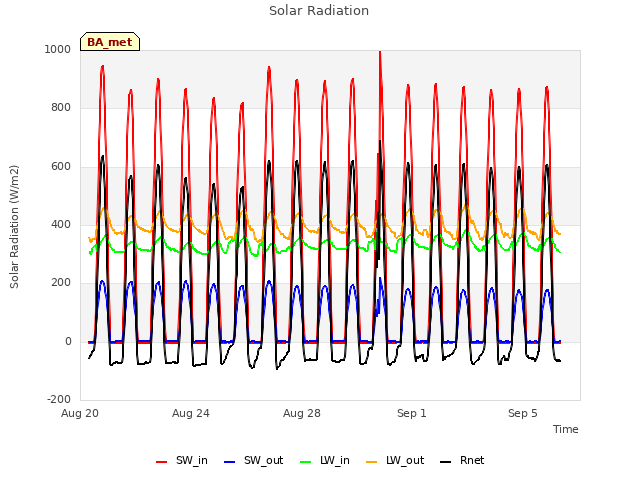The width and height of the screenshot is (640, 480).
Task: Click the Sep 5 x-axis label
Action: (x=523, y=413)
